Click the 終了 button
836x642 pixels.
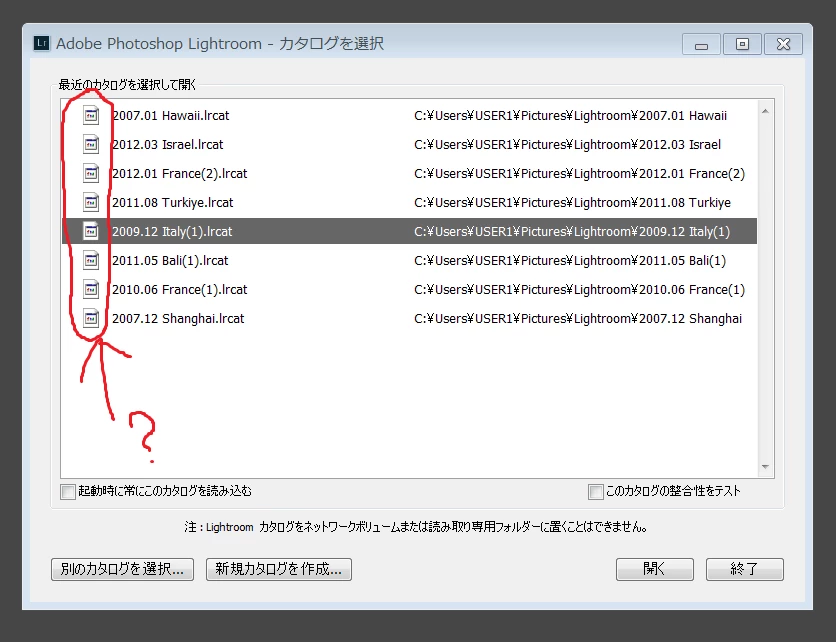[x=745, y=569]
